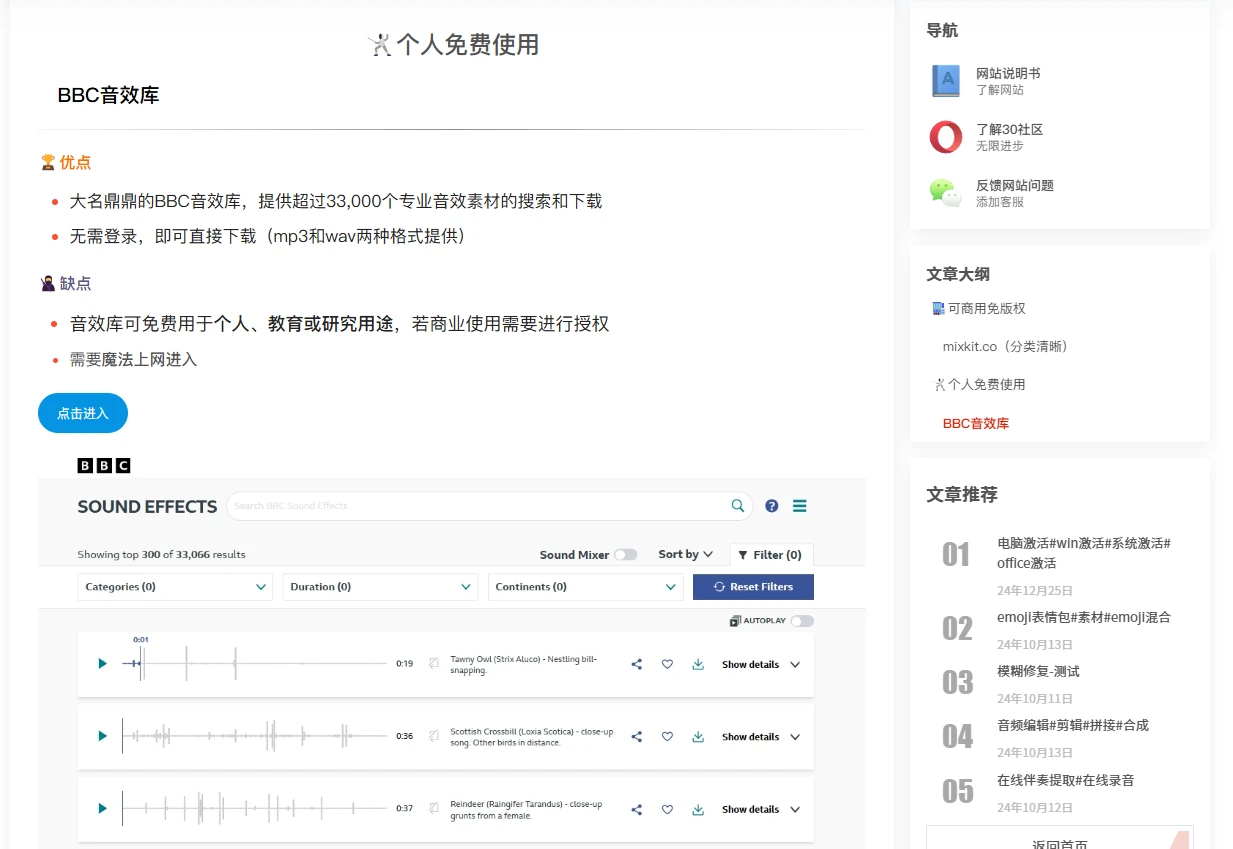Jump to mixkit.co（分类清晰） outline entry
The height and width of the screenshot is (849, 1233).
pyautogui.click(x=1006, y=347)
